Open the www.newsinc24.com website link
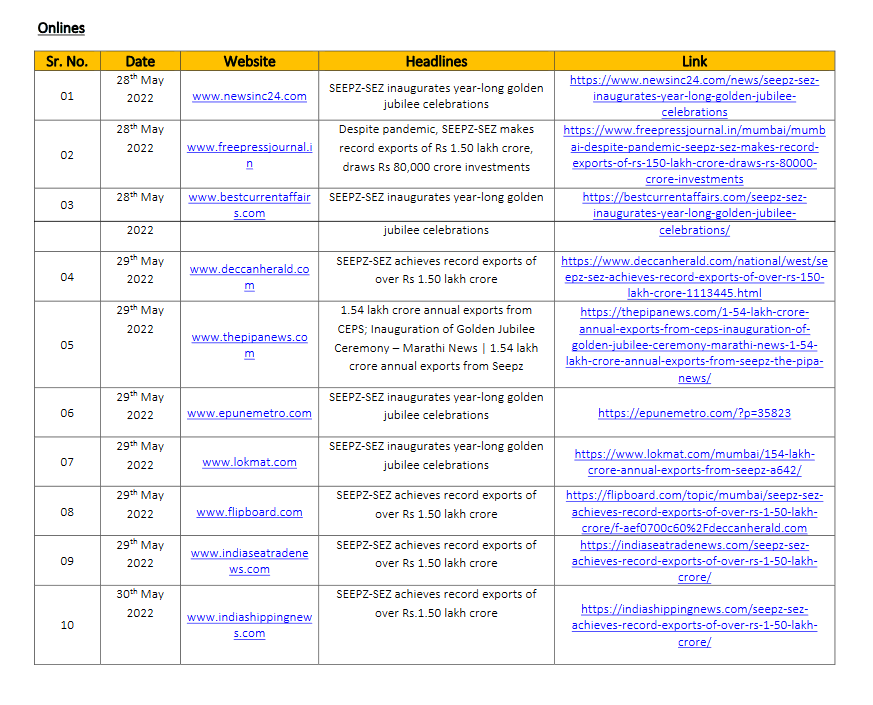Image resolution: width=873 pixels, height=705 pixels. 249,96
